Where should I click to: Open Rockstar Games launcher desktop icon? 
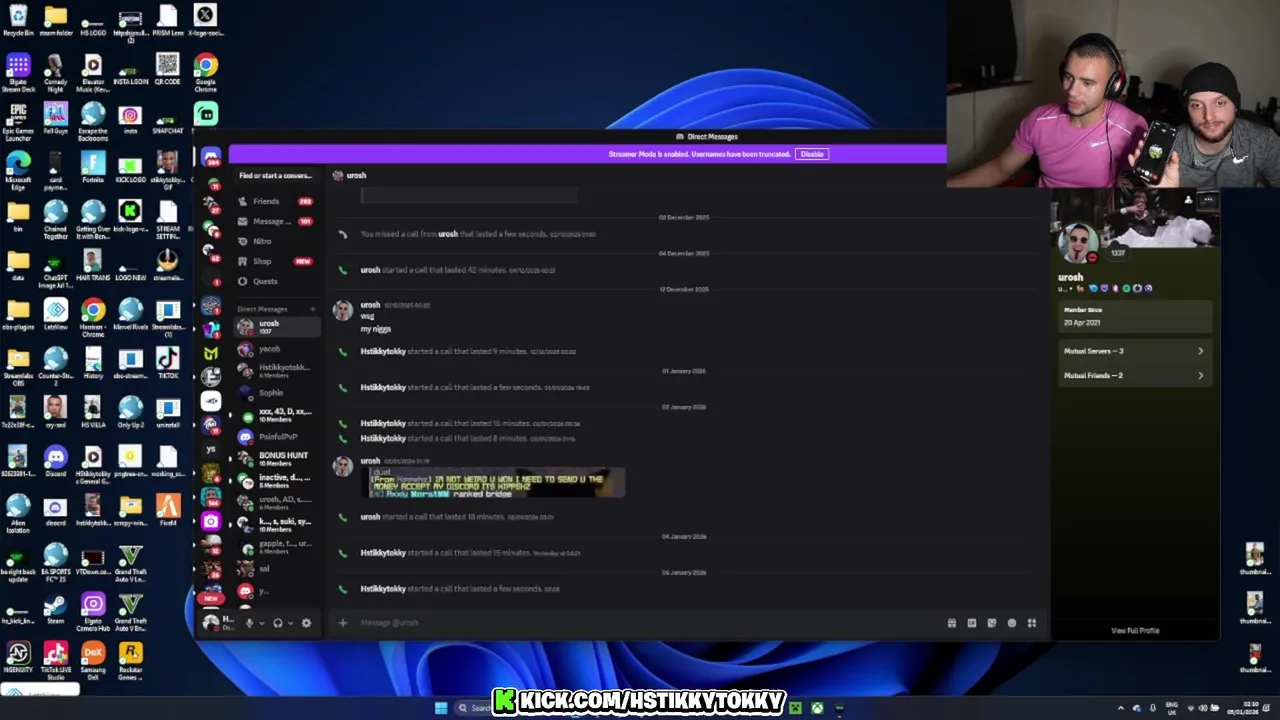130,661
